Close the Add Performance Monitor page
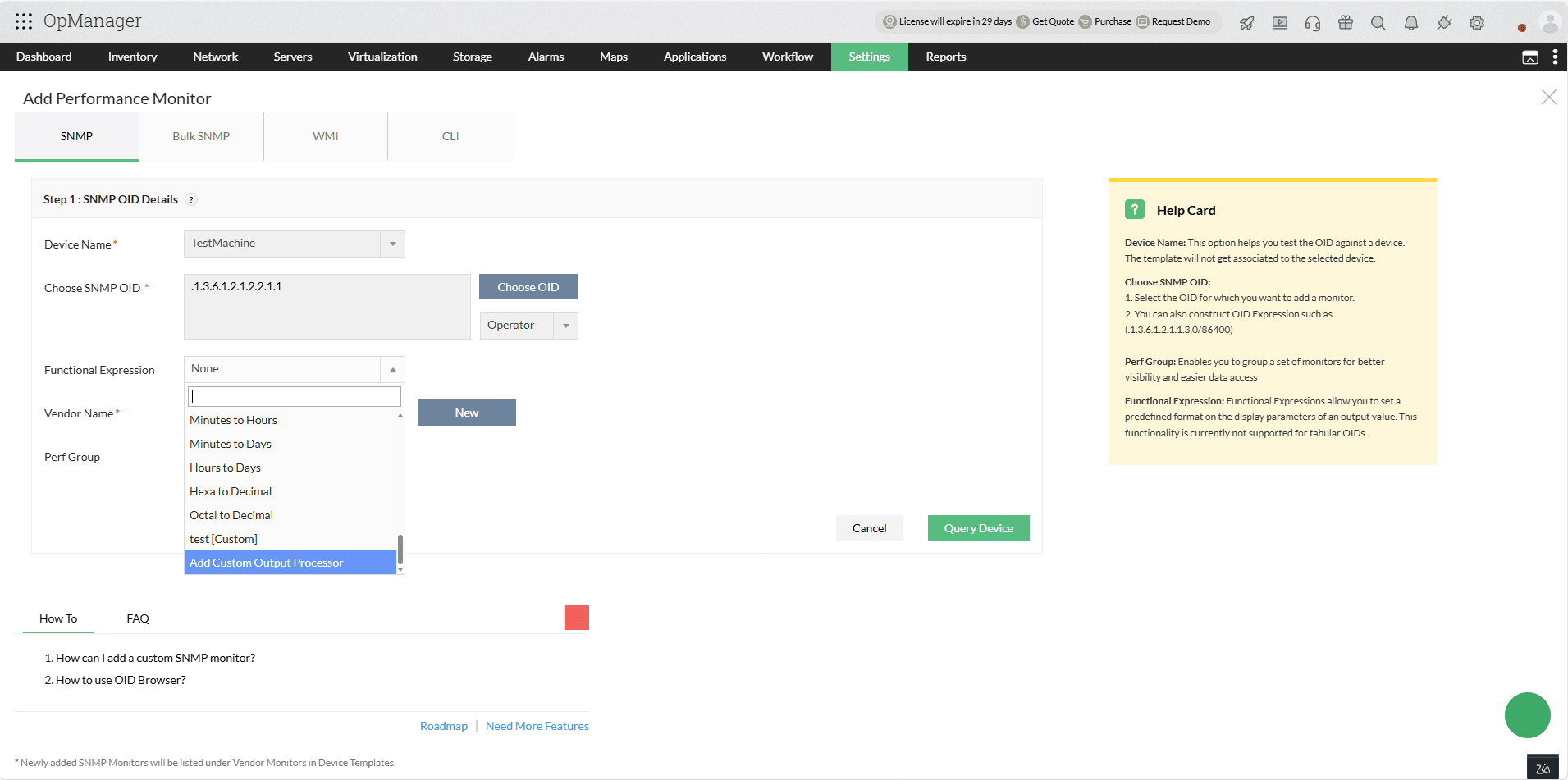 [1549, 97]
